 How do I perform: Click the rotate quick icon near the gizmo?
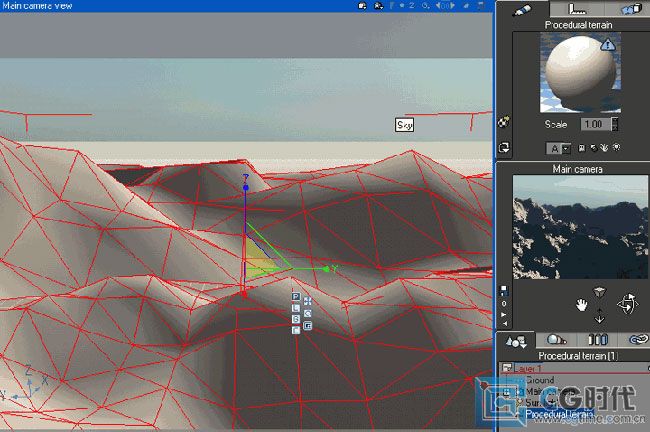click(308, 313)
